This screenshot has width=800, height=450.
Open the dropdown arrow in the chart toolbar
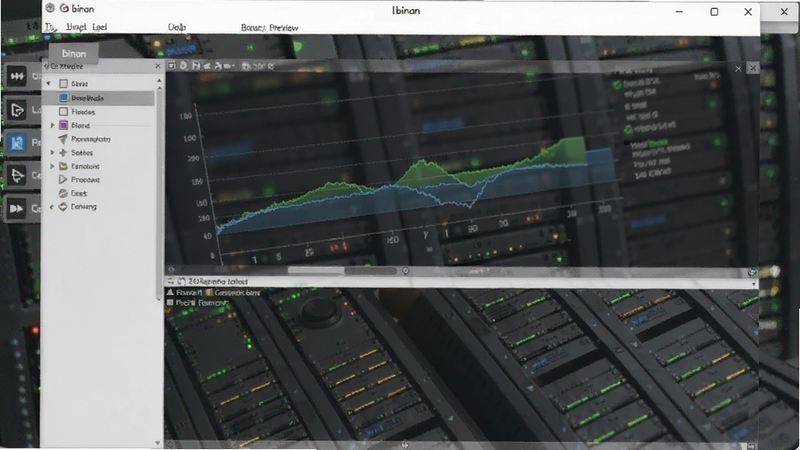233,66
